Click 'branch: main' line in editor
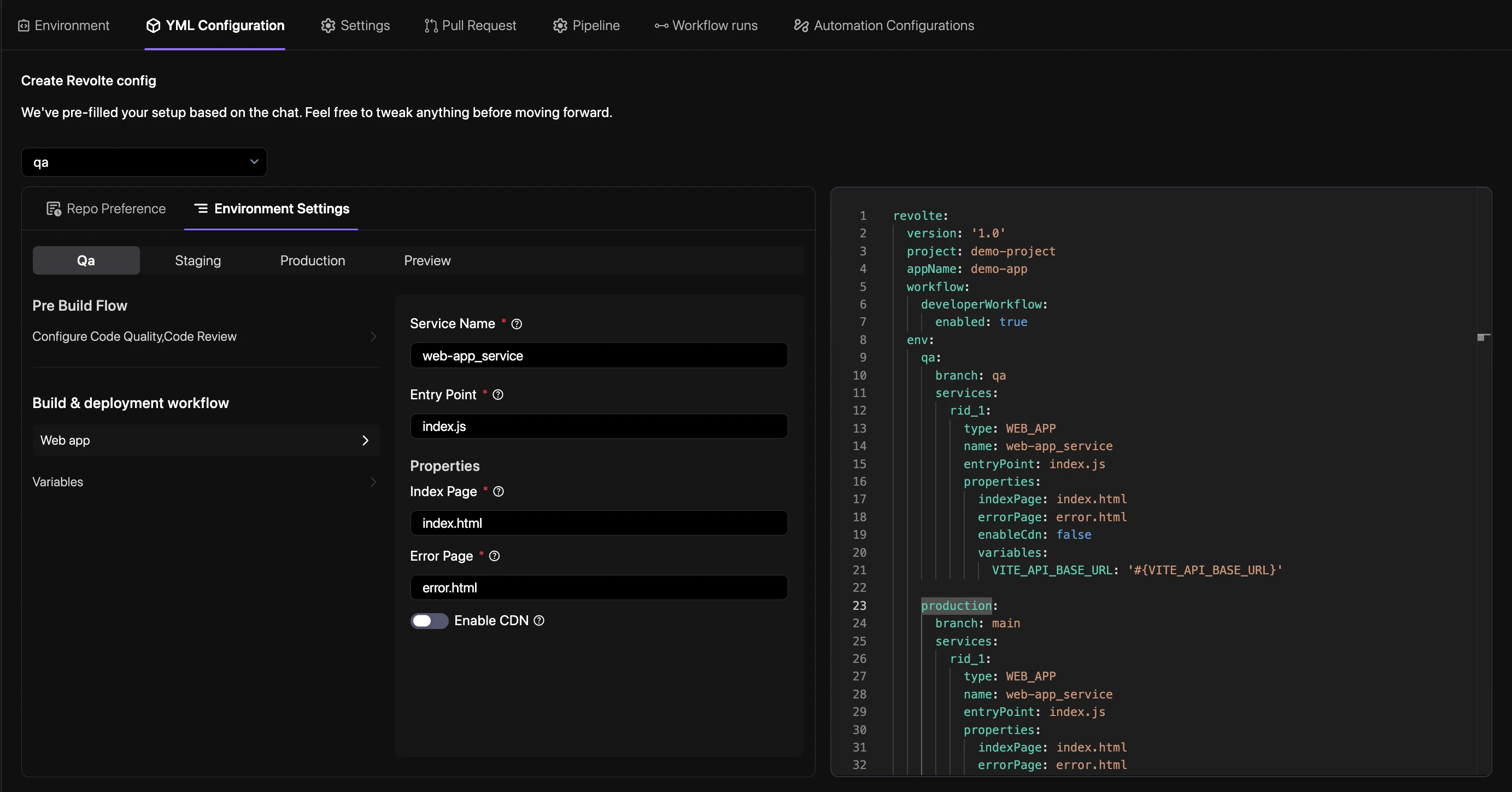This screenshot has width=1512, height=792. pos(977,624)
